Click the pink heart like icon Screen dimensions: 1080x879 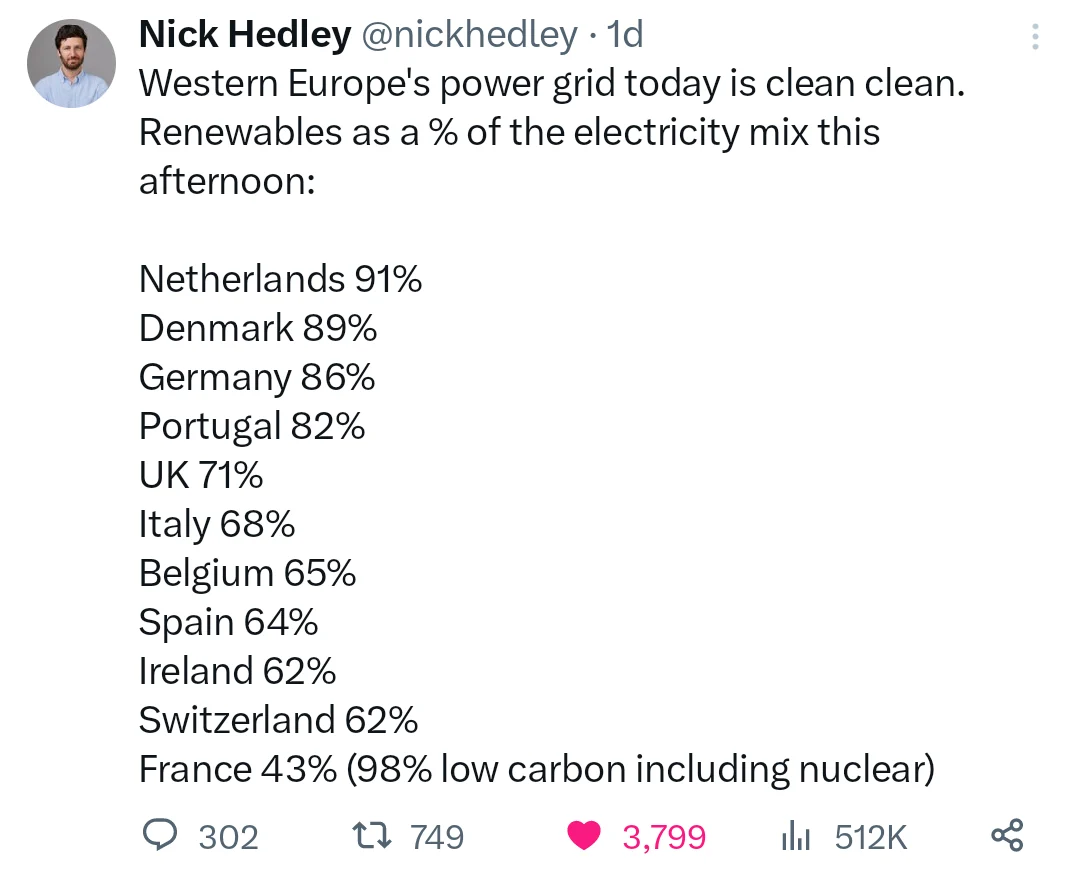pos(584,835)
